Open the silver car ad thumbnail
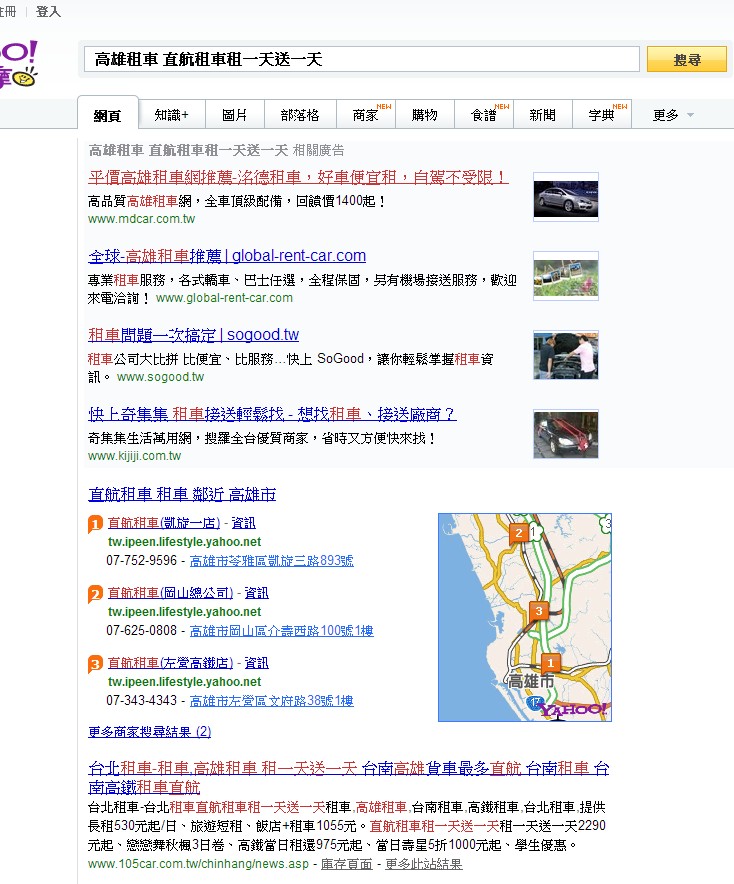 (565, 197)
